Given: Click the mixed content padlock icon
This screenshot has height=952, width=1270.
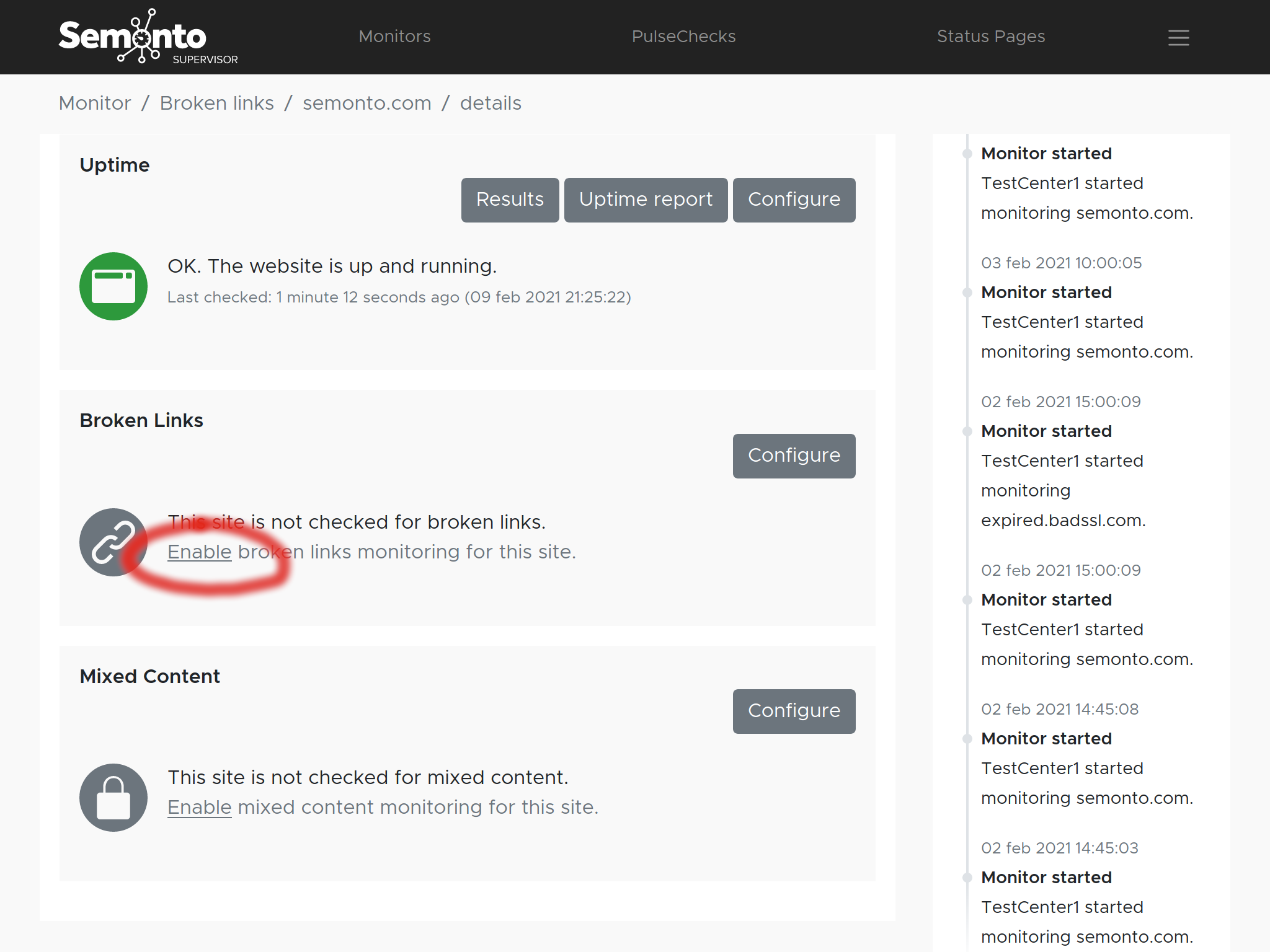Looking at the screenshot, I should click(x=113, y=798).
